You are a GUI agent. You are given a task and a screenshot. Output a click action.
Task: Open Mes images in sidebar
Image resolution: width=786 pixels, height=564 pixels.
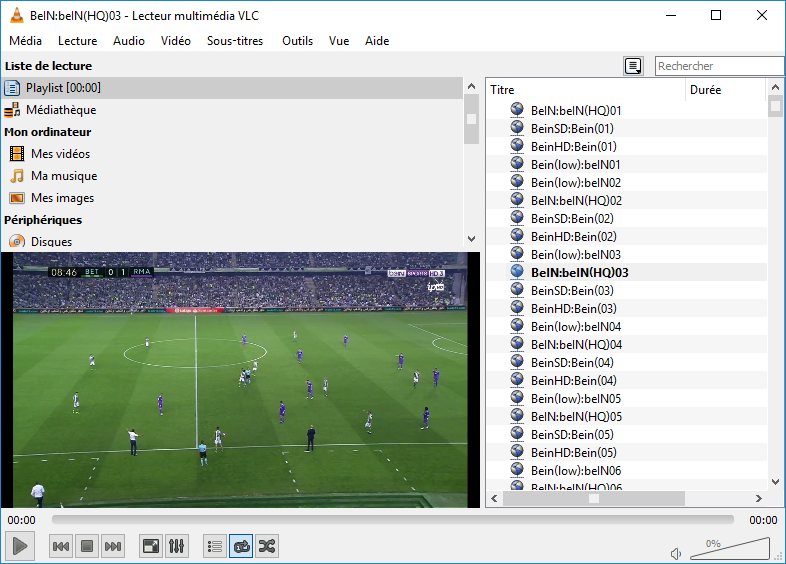click(x=232, y=198)
